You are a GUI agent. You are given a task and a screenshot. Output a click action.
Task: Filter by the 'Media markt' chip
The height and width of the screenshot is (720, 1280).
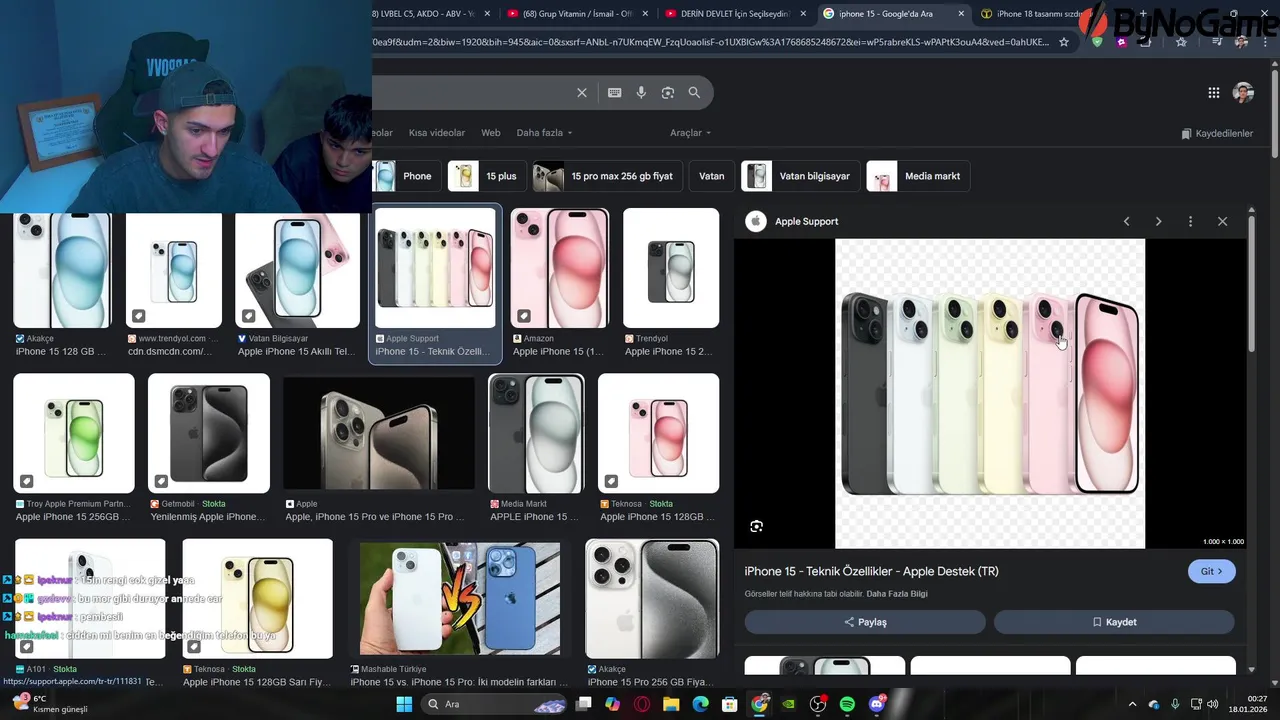(x=918, y=176)
